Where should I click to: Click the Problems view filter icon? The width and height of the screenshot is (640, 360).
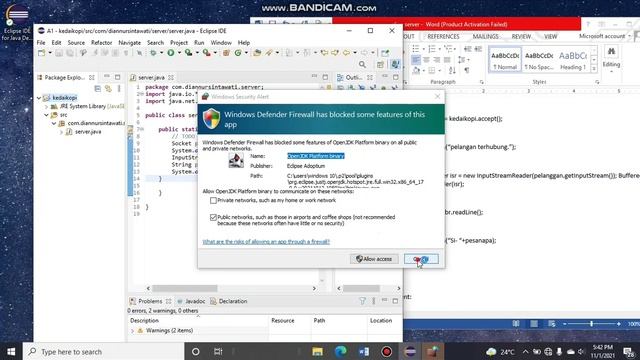click(x=362, y=301)
